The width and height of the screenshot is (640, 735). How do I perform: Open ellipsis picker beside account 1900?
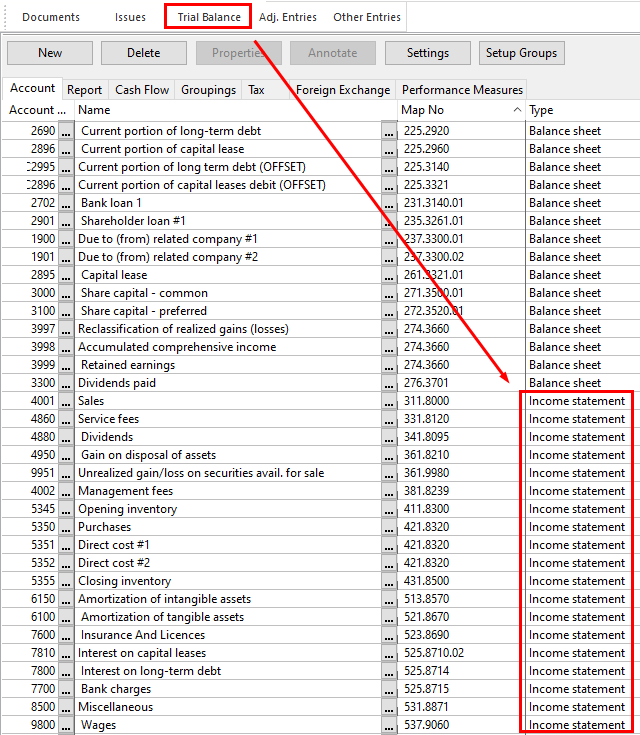click(x=66, y=239)
